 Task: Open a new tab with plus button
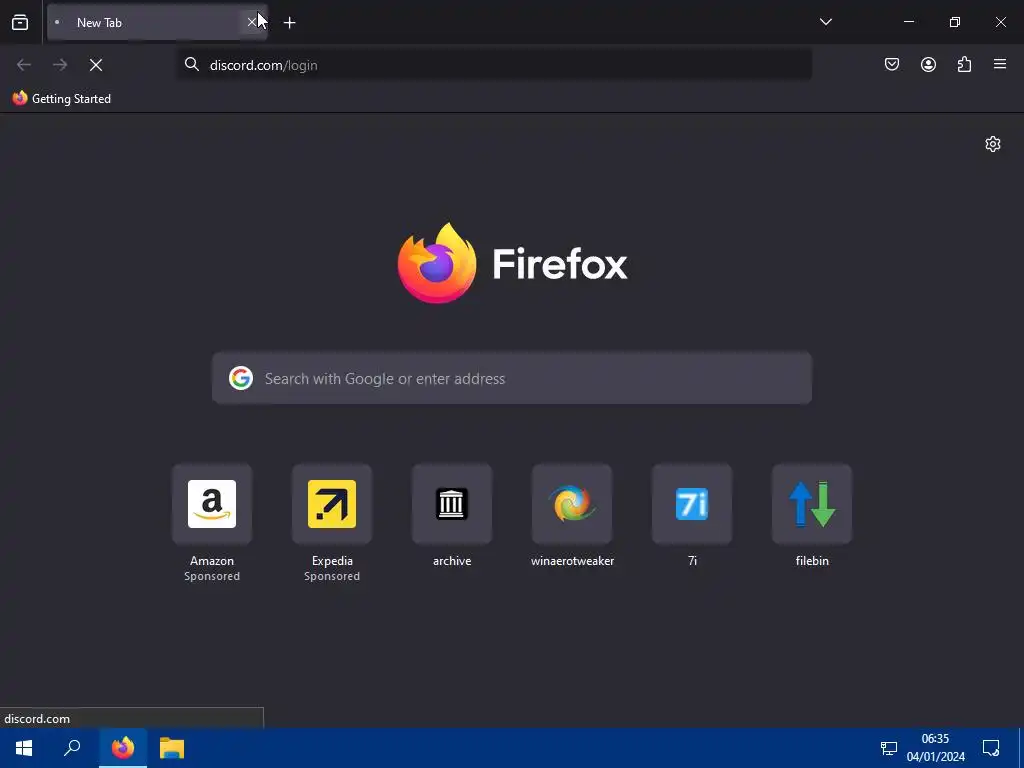pyautogui.click(x=289, y=23)
